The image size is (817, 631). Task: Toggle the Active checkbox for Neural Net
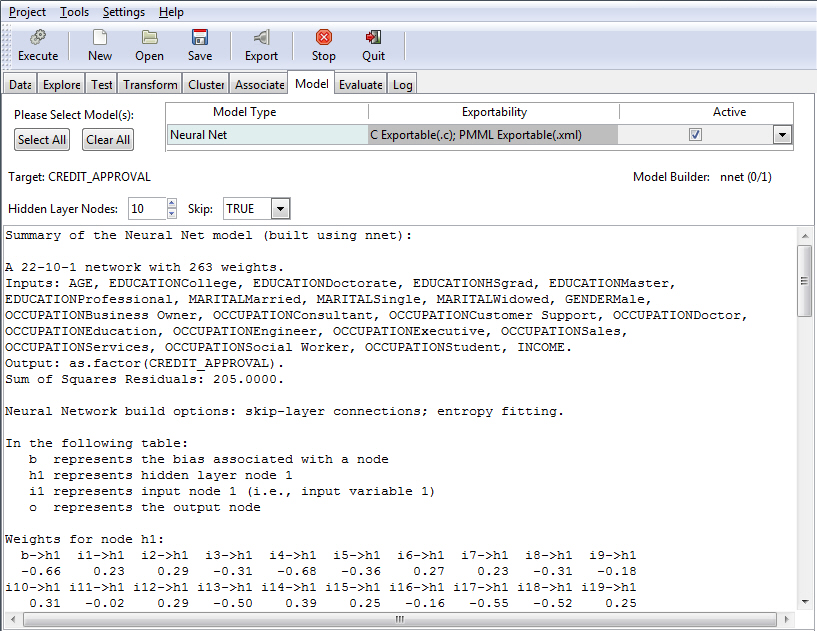695,135
